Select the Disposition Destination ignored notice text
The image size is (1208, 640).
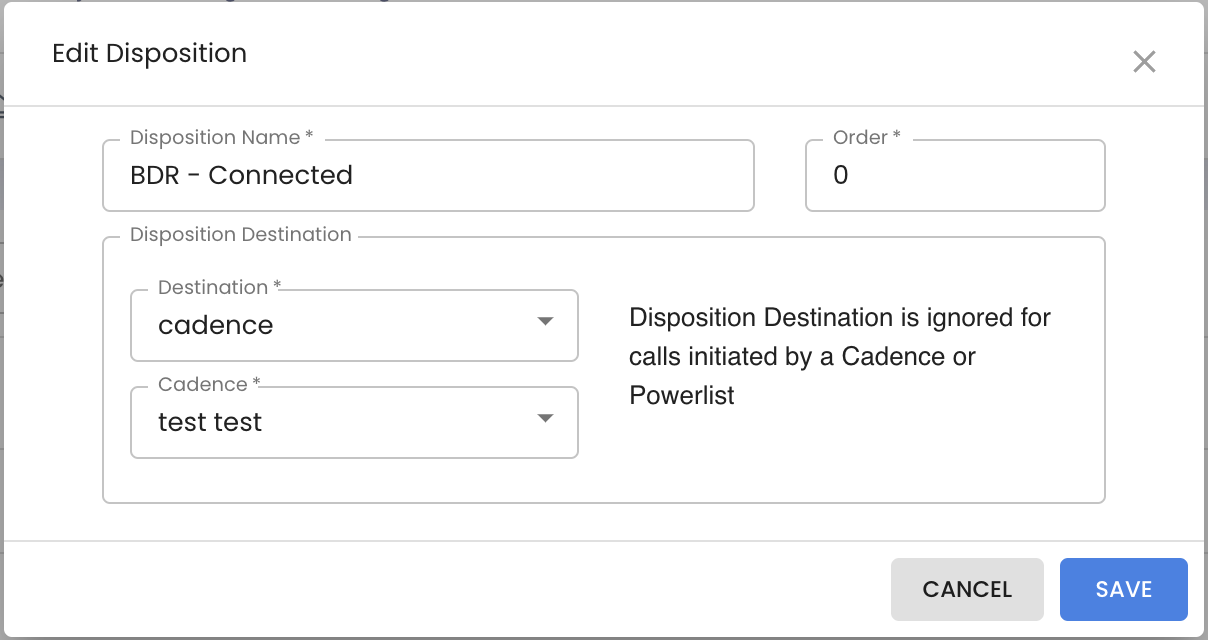(840, 357)
